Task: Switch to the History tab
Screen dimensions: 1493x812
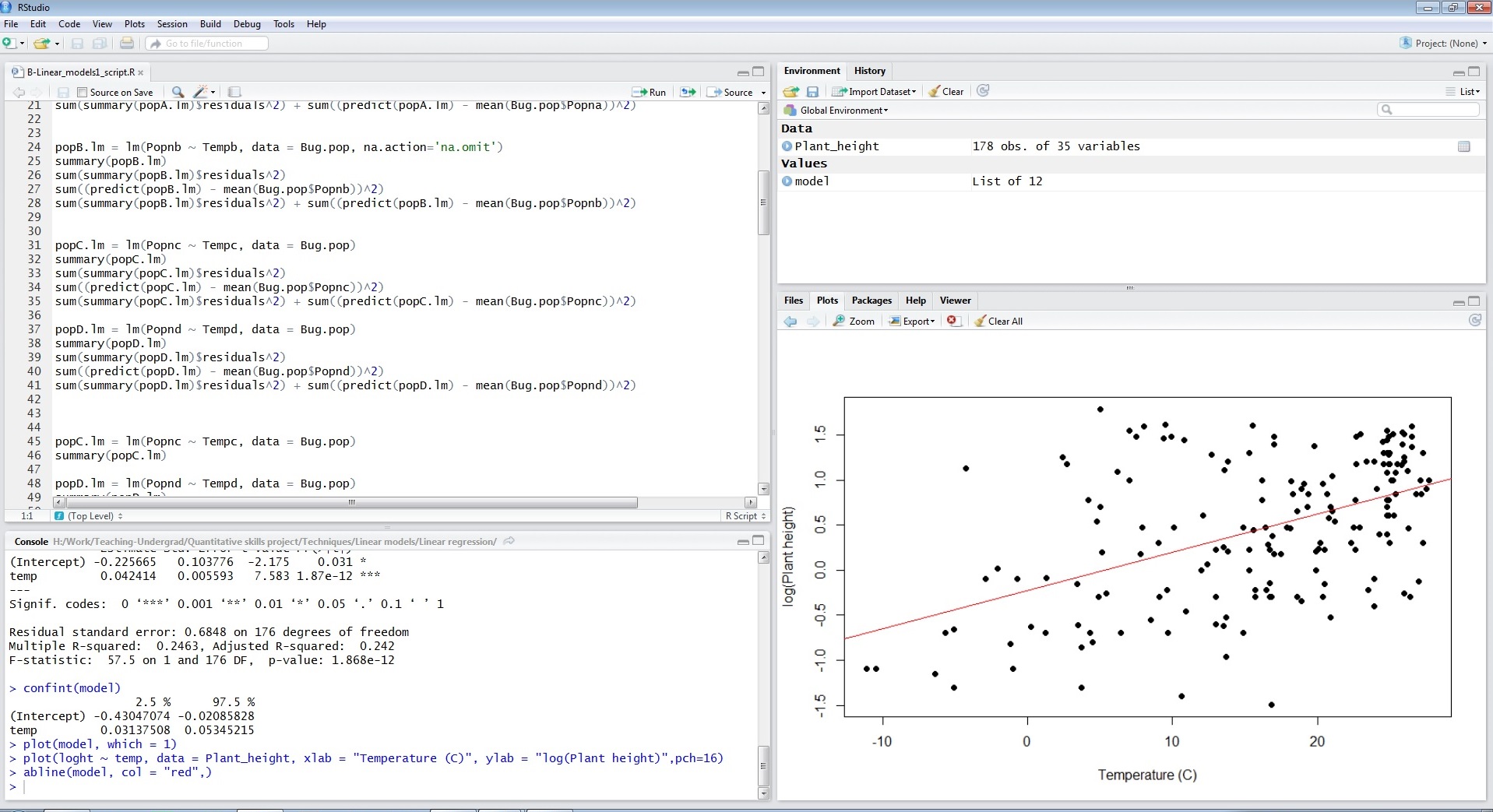Action: coord(869,71)
